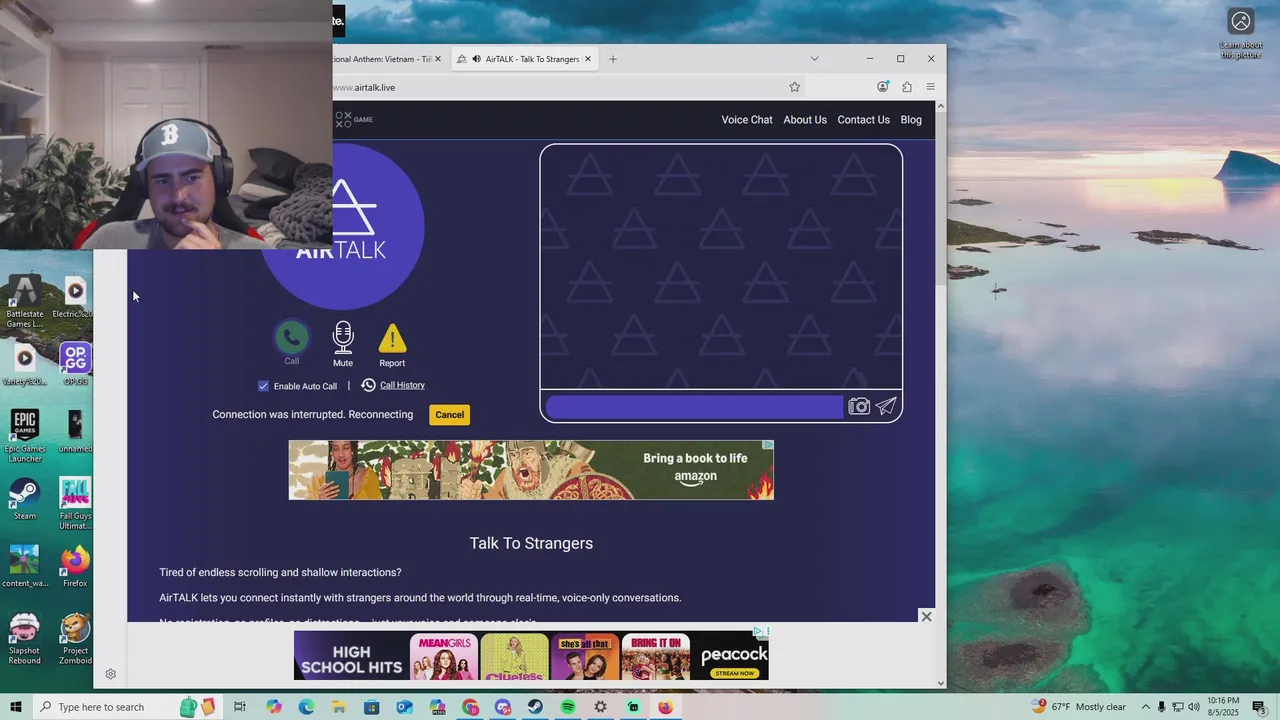Click the chat message input field
This screenshot has width=1280, height=720.
click(695, 407)
